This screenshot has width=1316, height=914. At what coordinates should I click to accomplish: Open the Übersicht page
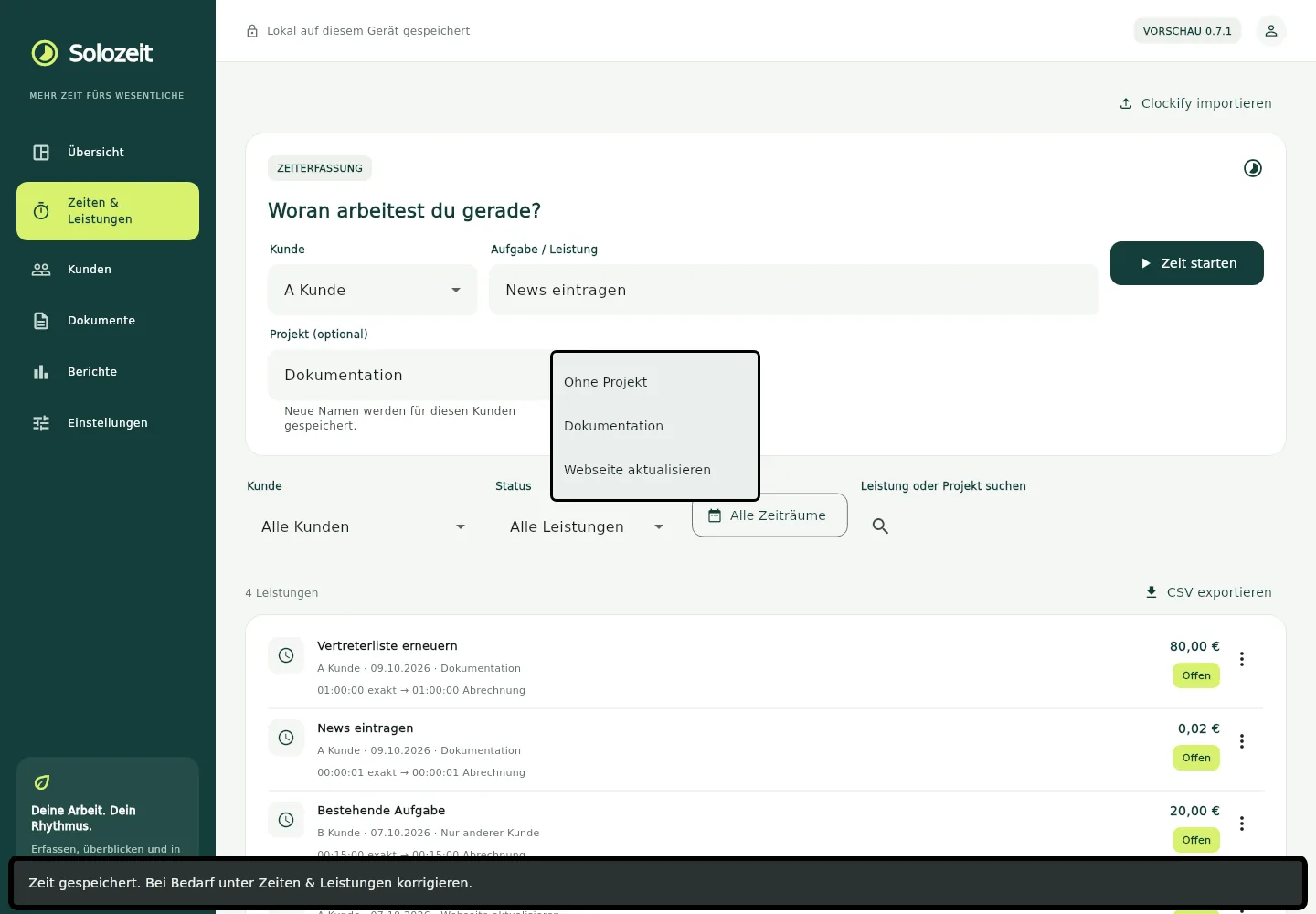coord(108,153)
